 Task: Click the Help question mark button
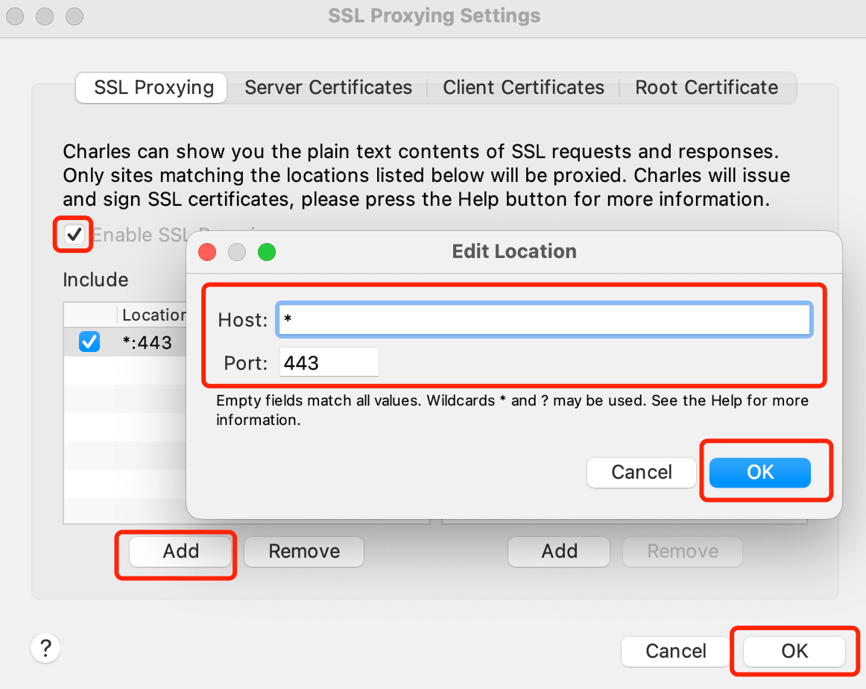click(x=45, y=648)
